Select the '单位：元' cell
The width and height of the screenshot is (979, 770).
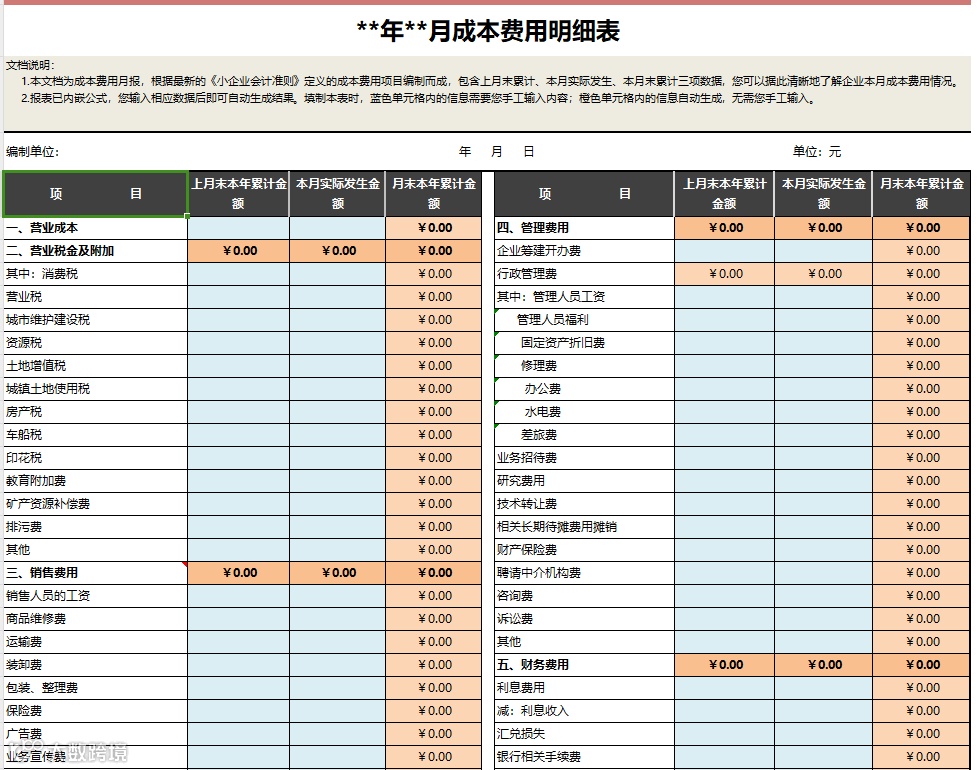817,152
